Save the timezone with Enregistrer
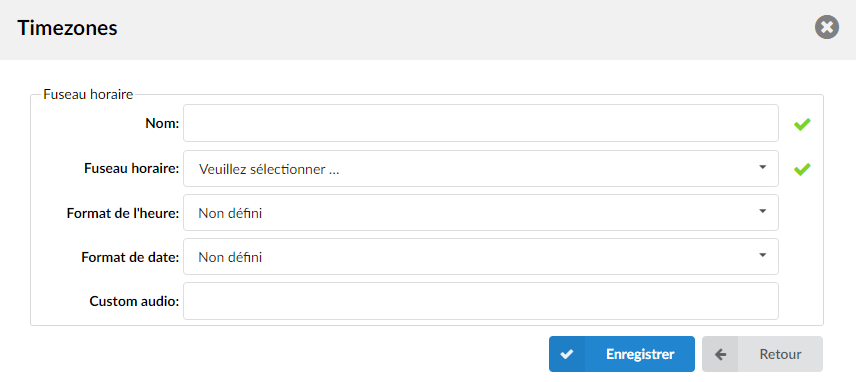The width and height of the screenshot is (856, 382). click(x=622, y=354)
